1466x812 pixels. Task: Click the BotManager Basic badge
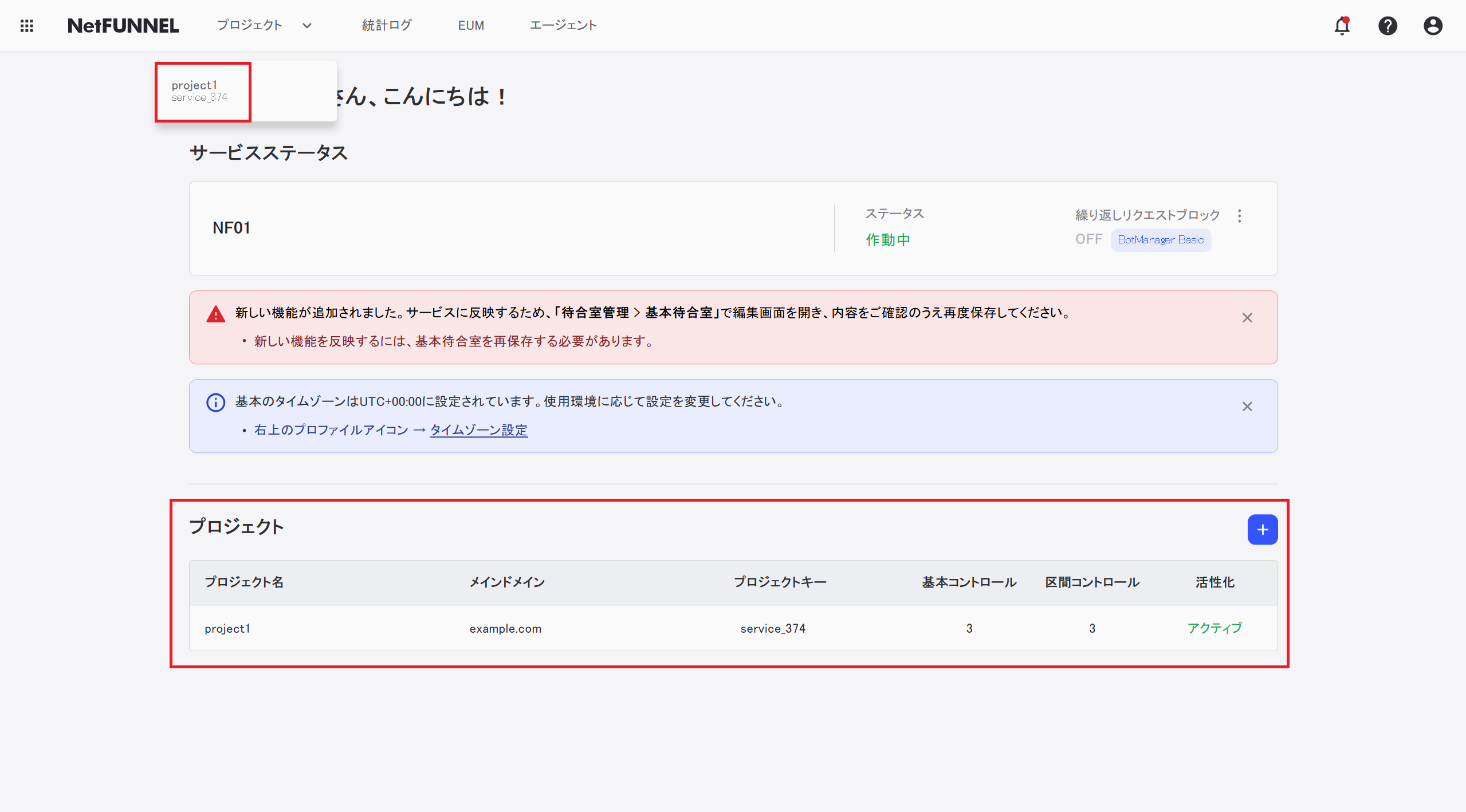(x=1161, y=240)
